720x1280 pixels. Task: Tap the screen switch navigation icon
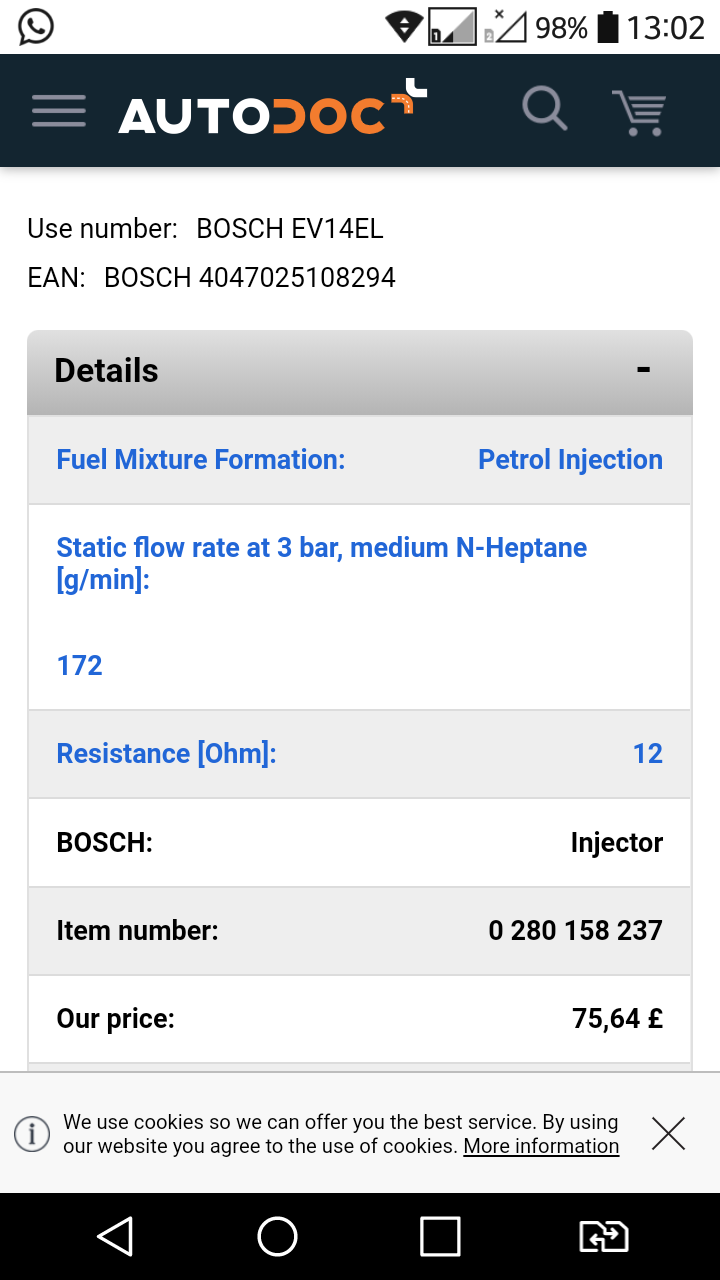point(604,1237)
